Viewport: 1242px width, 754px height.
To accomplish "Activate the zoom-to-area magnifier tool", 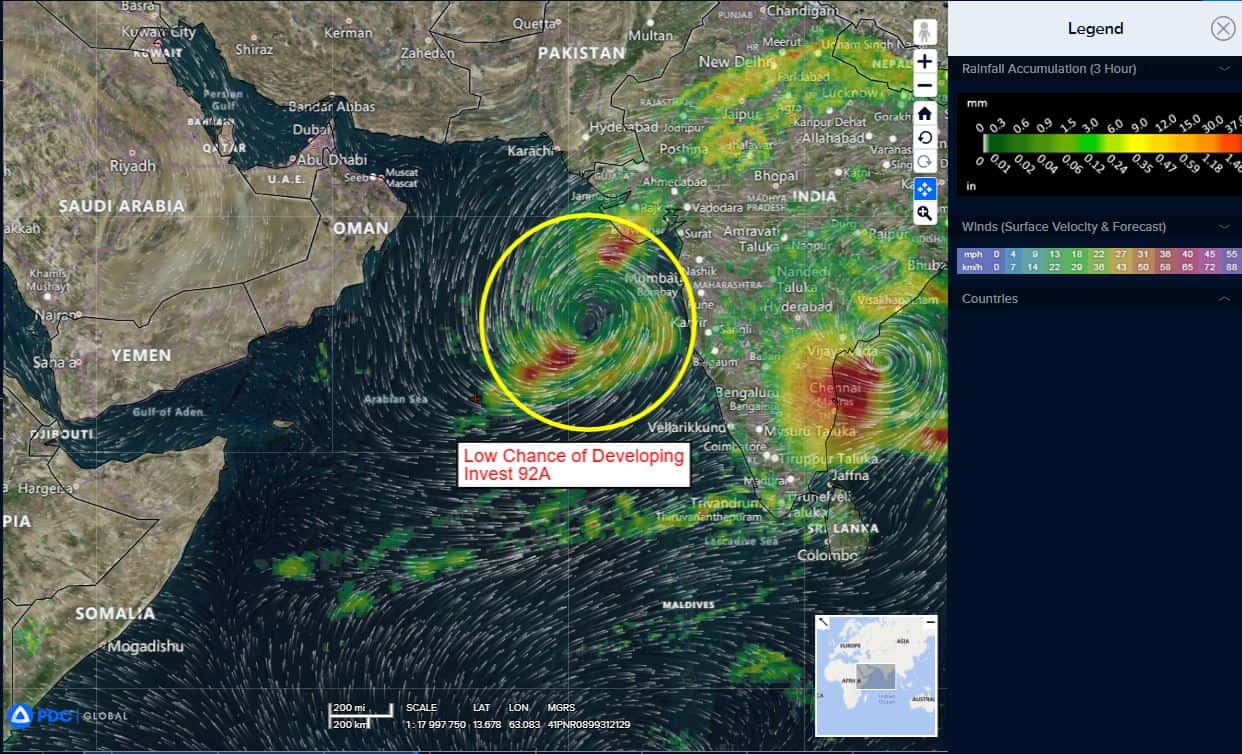I will [925, 213].
